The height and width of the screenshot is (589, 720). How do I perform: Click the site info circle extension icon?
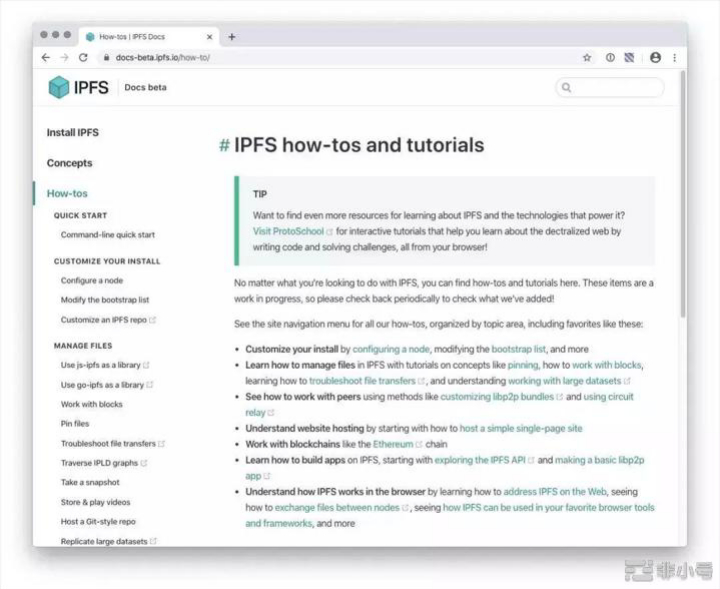(610, 57)
